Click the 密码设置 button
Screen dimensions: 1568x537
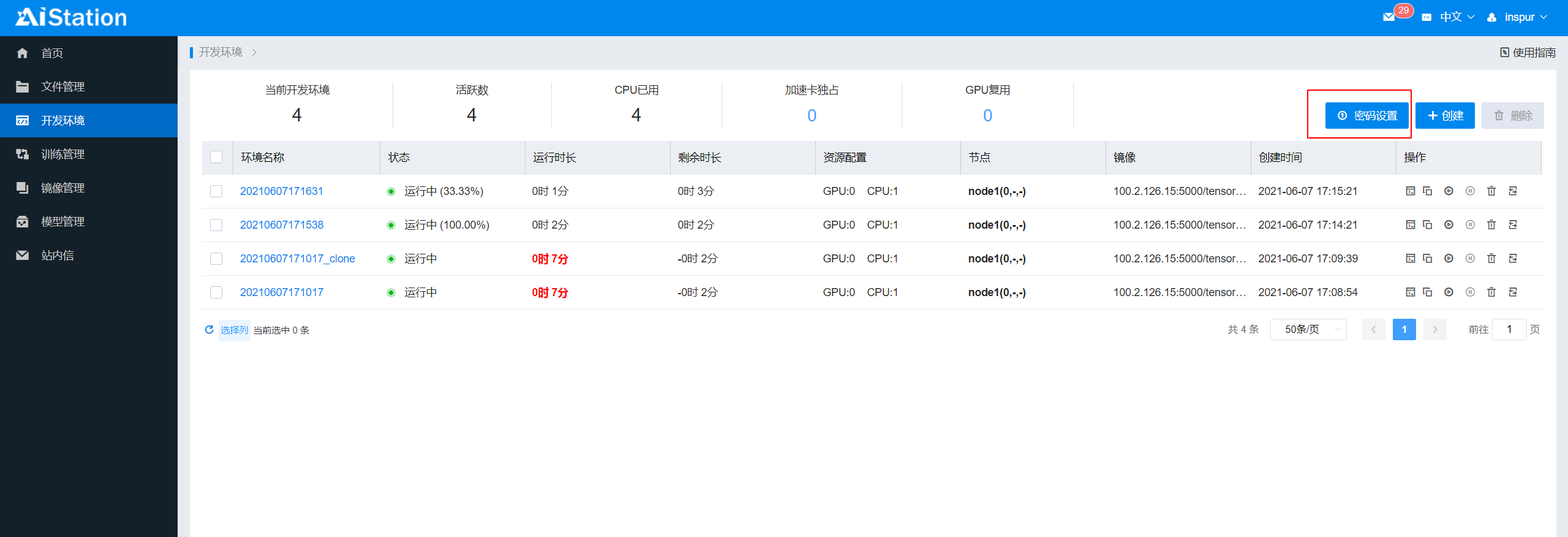click(x=1366, y=116)
